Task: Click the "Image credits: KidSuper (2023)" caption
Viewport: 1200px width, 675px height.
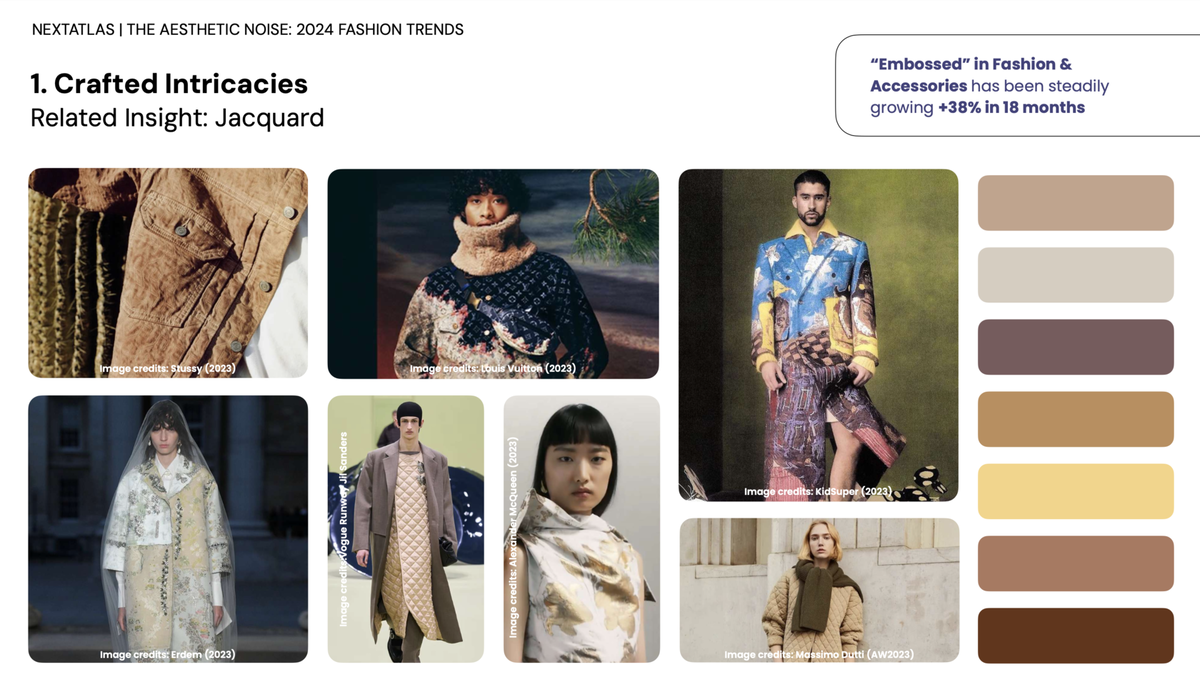Action: (x=818, y=492)
